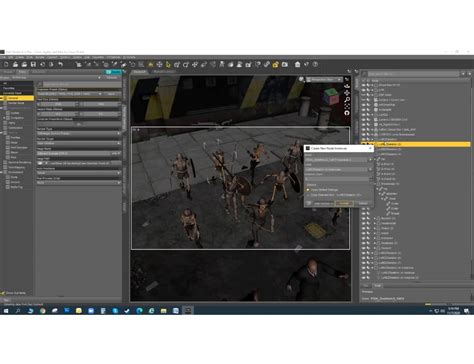Screen dimensions: 474x364
Task: Open the Perspective View dropdown
Action: (x=324, y=79)
